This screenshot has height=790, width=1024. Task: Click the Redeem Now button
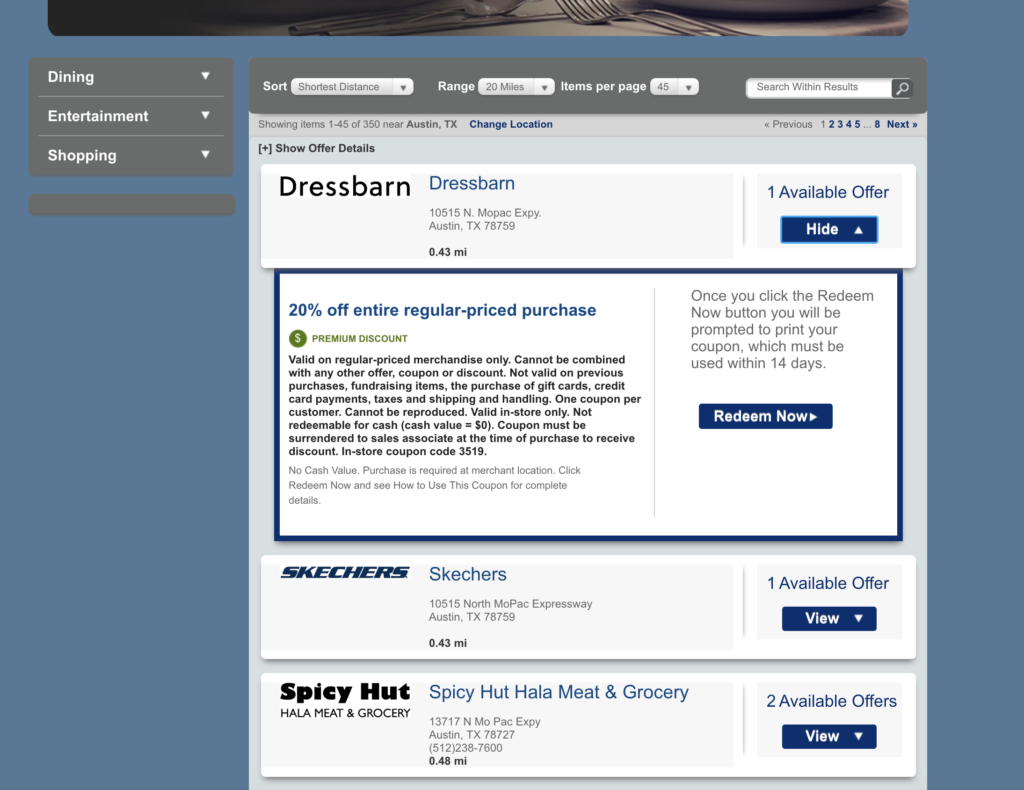765,416
